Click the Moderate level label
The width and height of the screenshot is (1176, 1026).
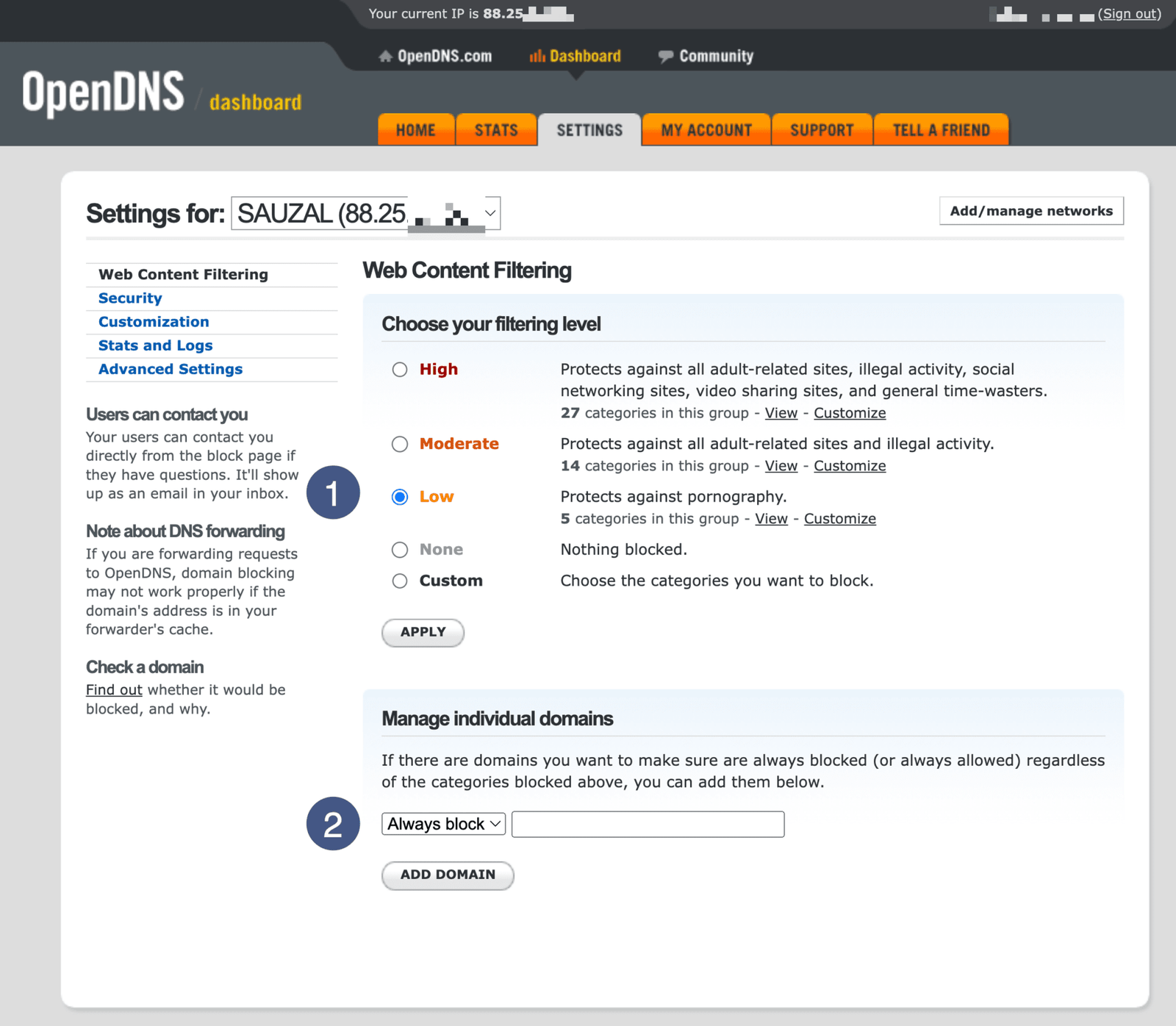[459, 444]
